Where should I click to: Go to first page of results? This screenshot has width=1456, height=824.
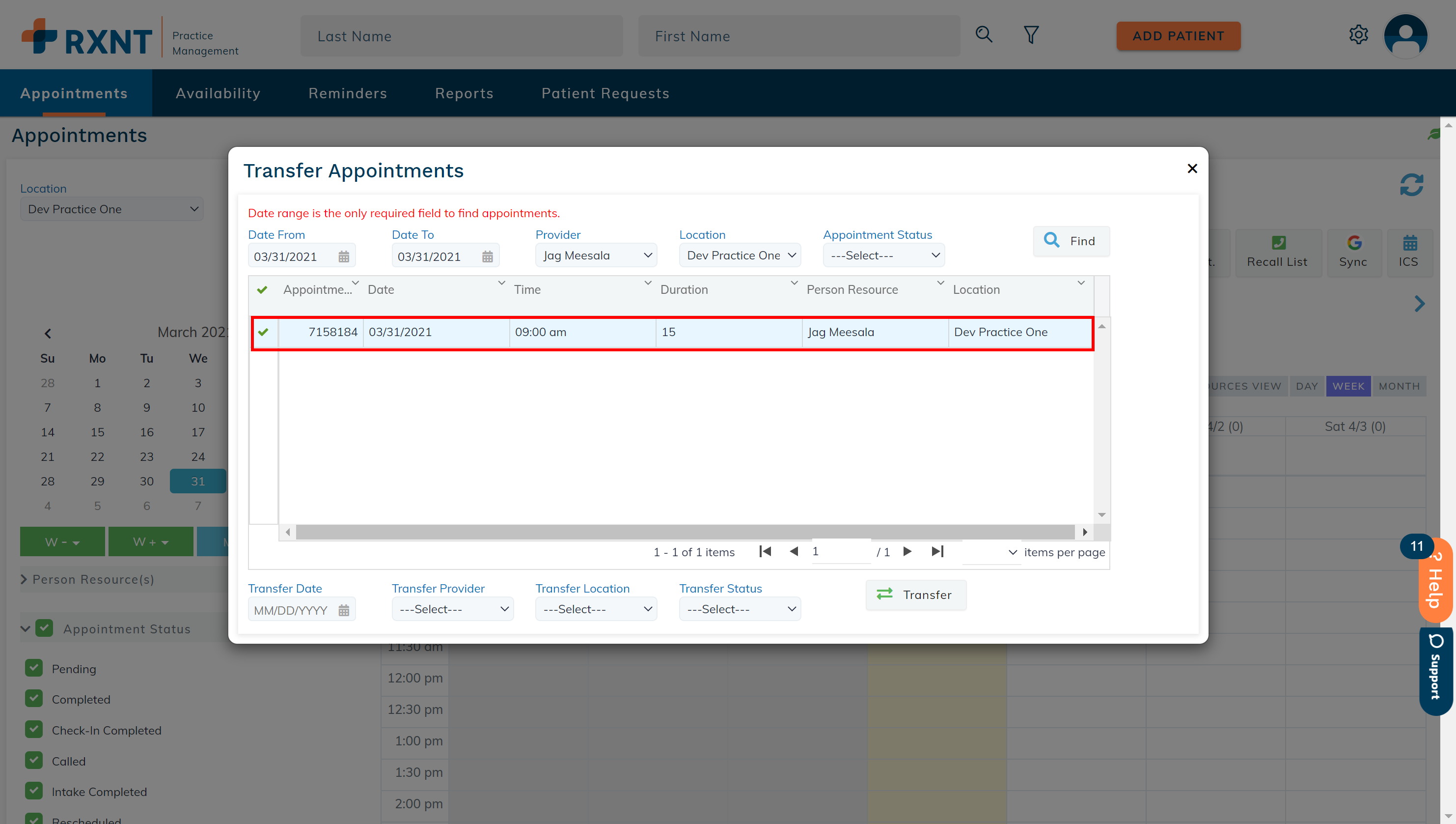pos(765,551)
